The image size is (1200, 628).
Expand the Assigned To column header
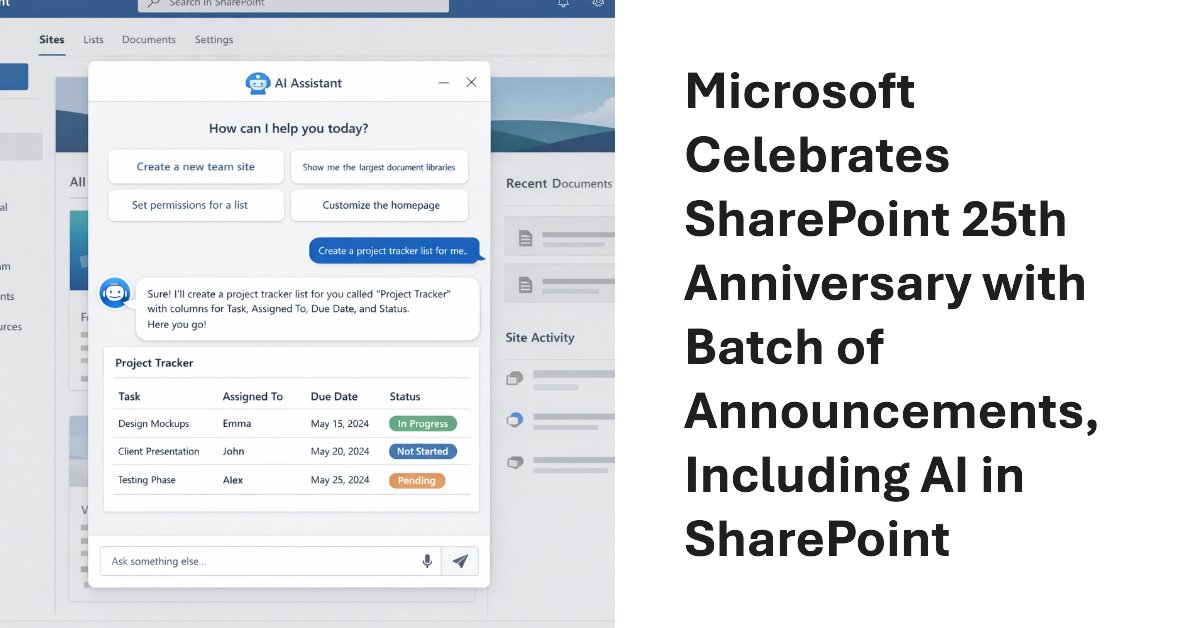(254, 396)
